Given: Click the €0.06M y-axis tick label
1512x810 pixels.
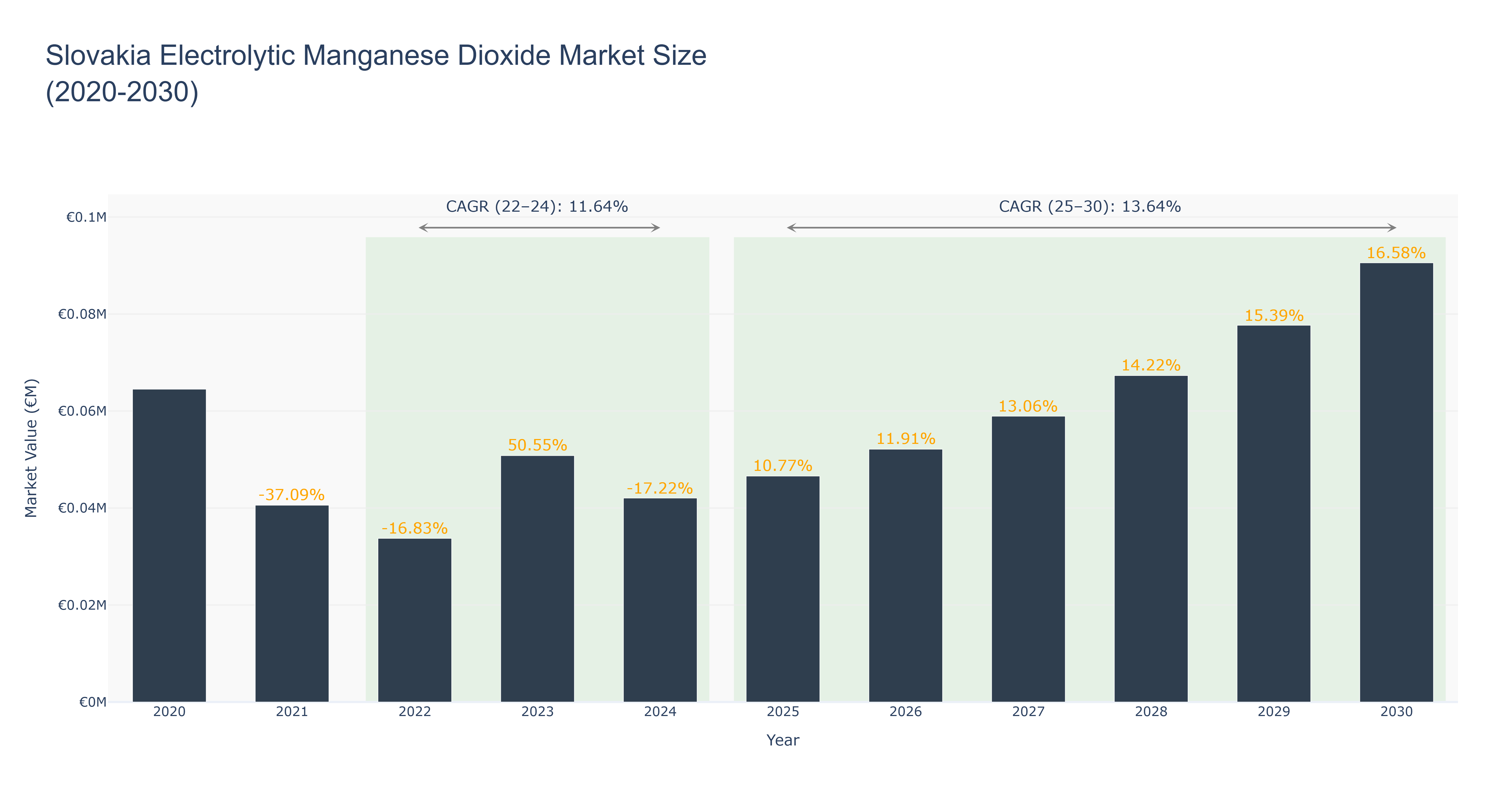Looking at the screenshot, I should click(x=82, y=411).
